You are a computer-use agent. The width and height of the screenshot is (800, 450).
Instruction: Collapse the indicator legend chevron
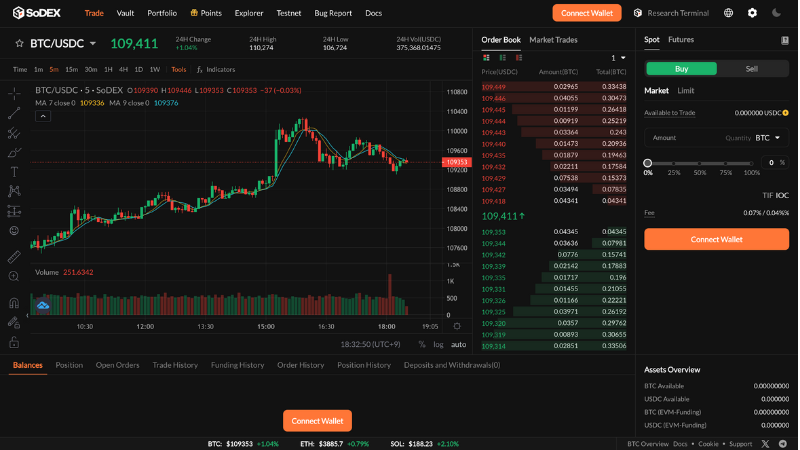(43, 116)
